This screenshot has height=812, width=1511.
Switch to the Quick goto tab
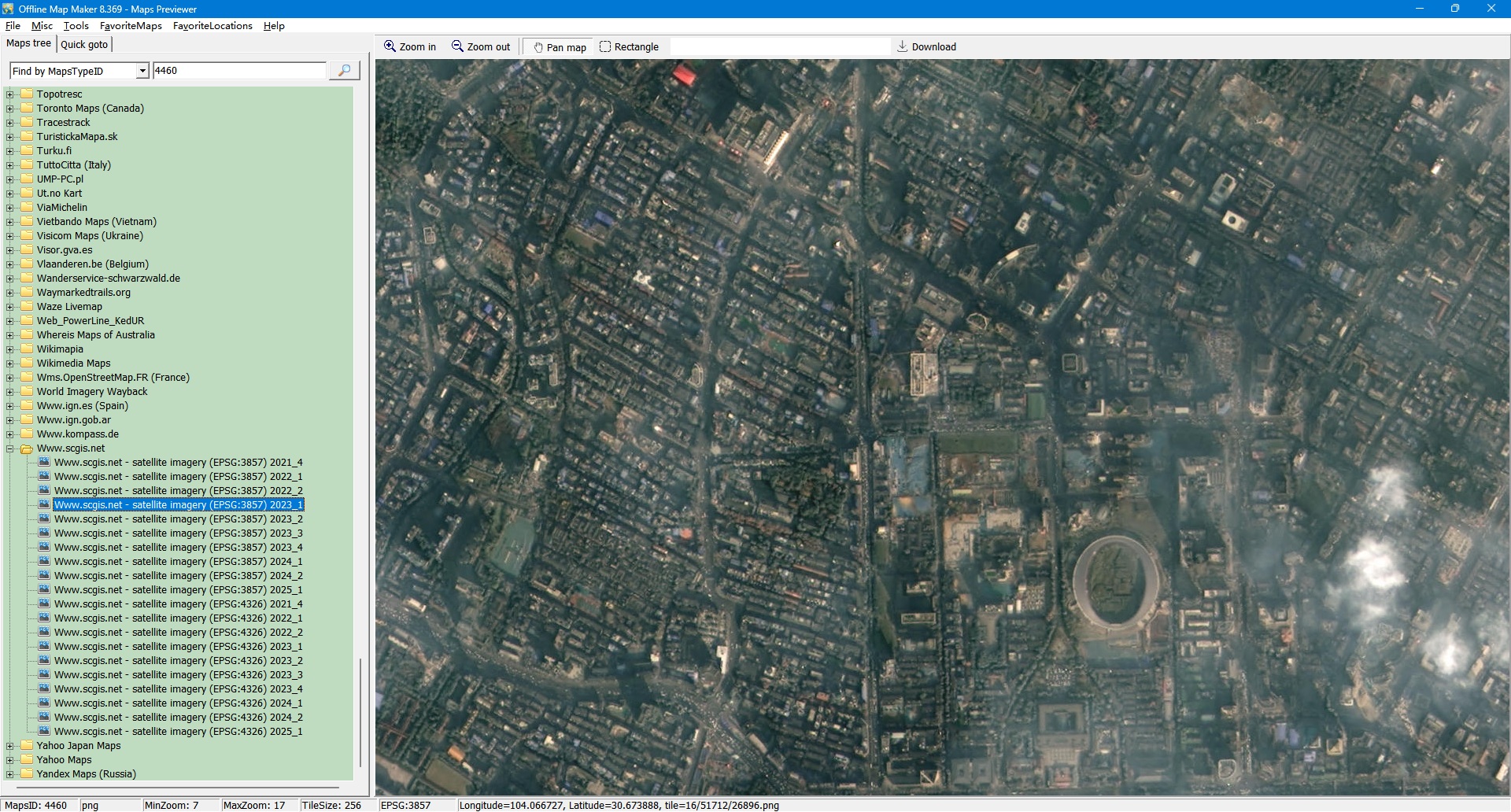point(84,45)
